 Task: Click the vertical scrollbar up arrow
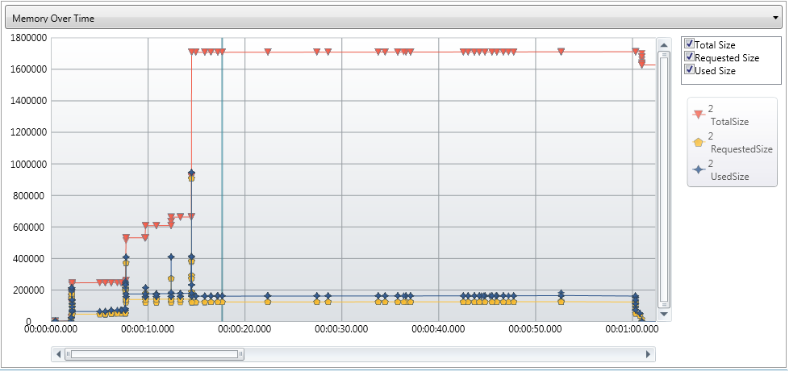[x=664, y=45]
